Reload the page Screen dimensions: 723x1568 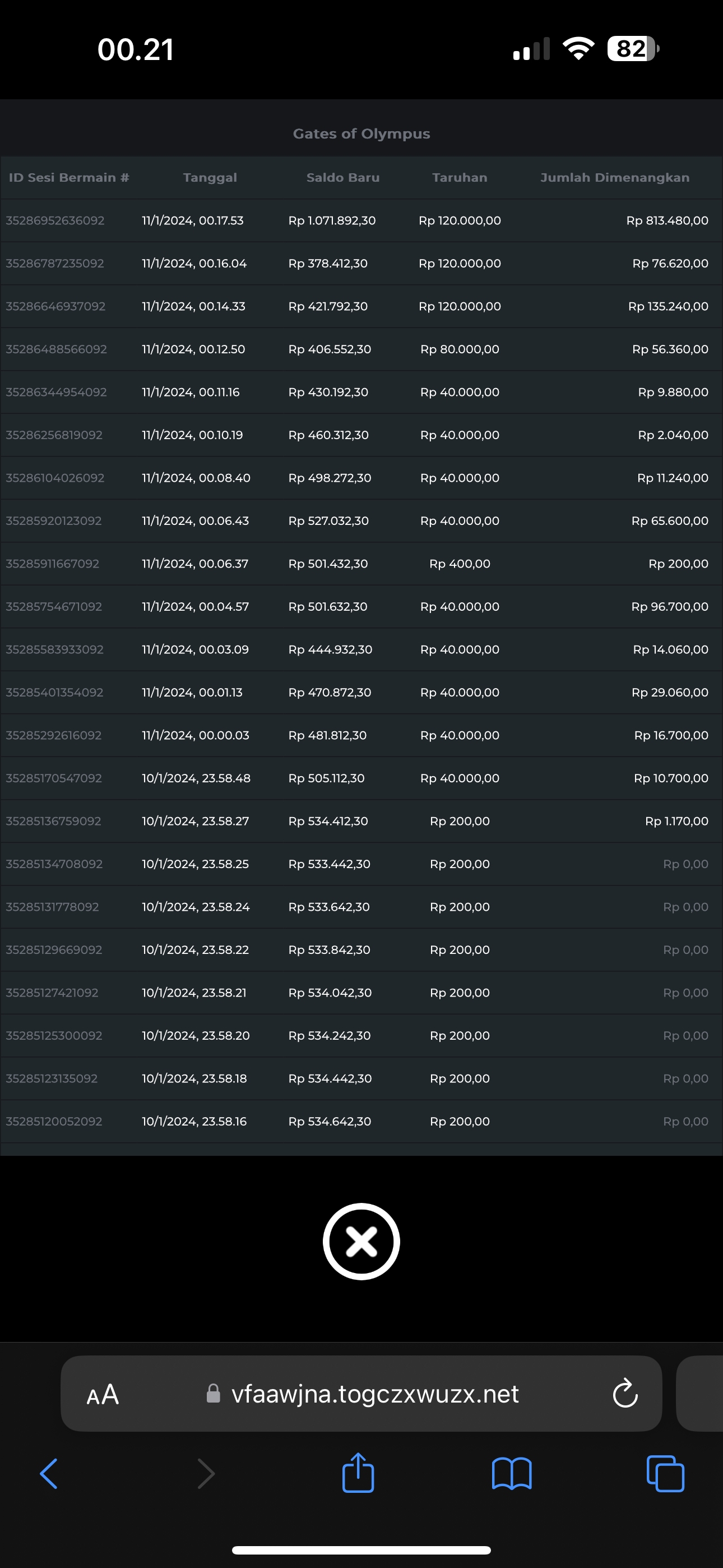point(625,1393)
